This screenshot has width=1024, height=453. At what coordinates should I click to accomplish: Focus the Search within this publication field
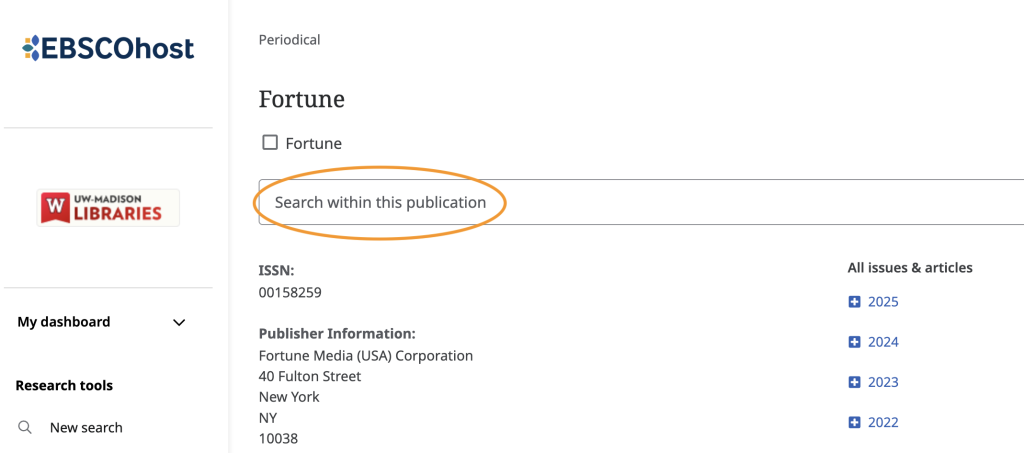[x=641, y=202]
